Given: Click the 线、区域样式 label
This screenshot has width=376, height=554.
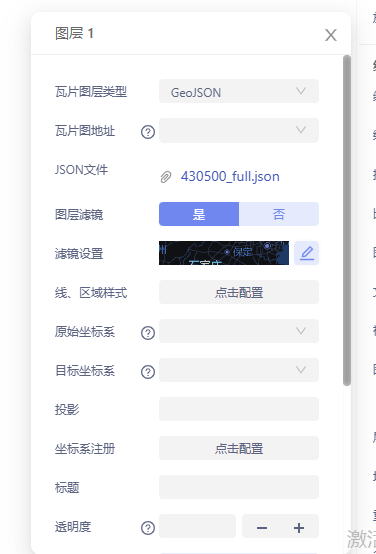Looking at the screenshot, I should [x=91, y=293].
